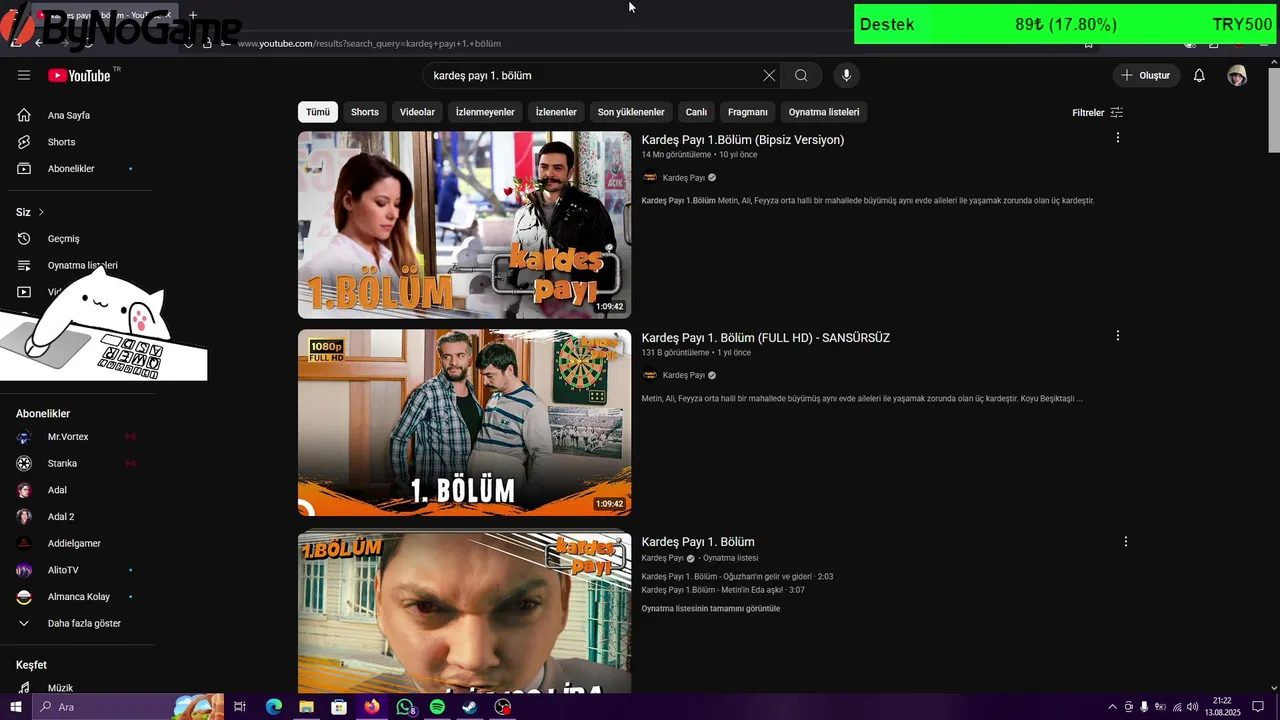Open Microsoft Store from taskbar
Screen dimensions: 1280x720
click(339, 707)
